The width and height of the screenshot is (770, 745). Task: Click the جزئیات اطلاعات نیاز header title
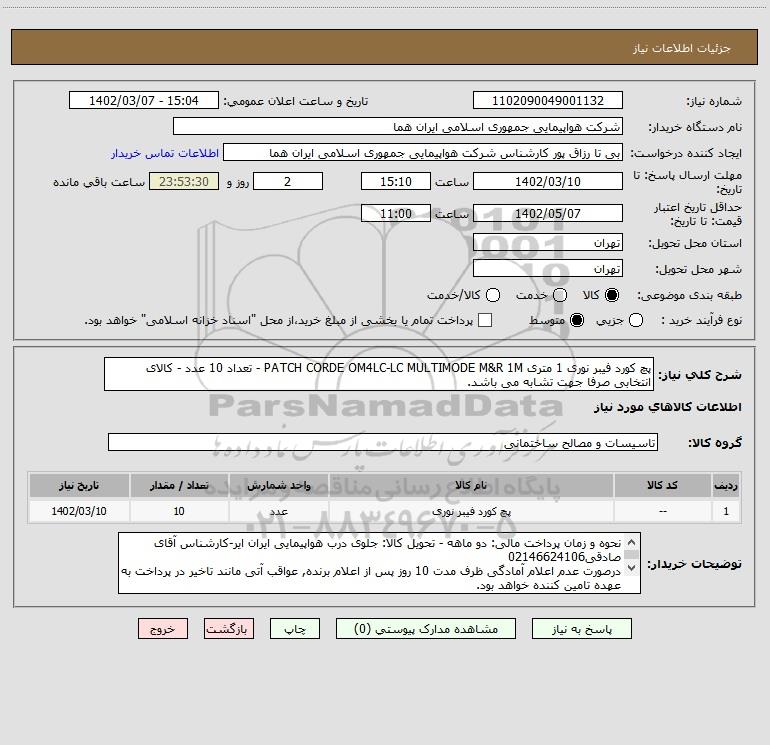(x=682, y=48)
